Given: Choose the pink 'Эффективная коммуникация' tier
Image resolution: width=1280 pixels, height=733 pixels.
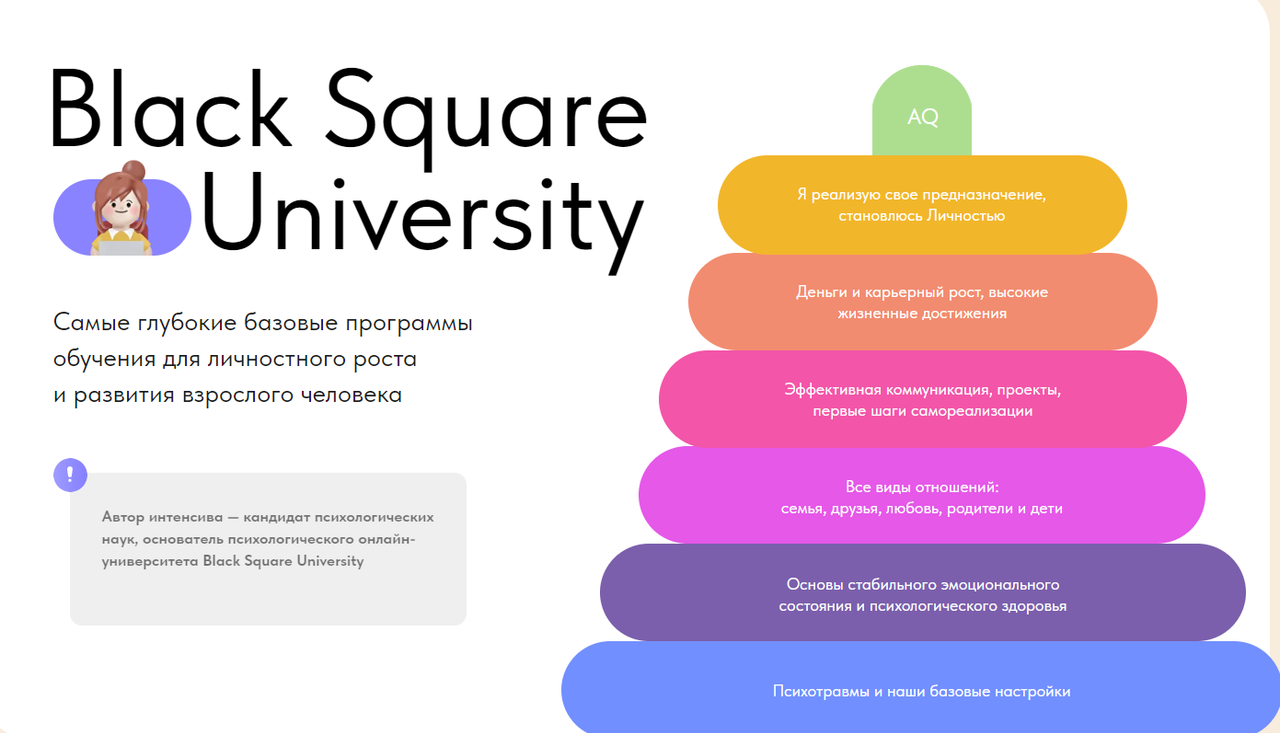Looking at the screenshot, I should (921, 399).
